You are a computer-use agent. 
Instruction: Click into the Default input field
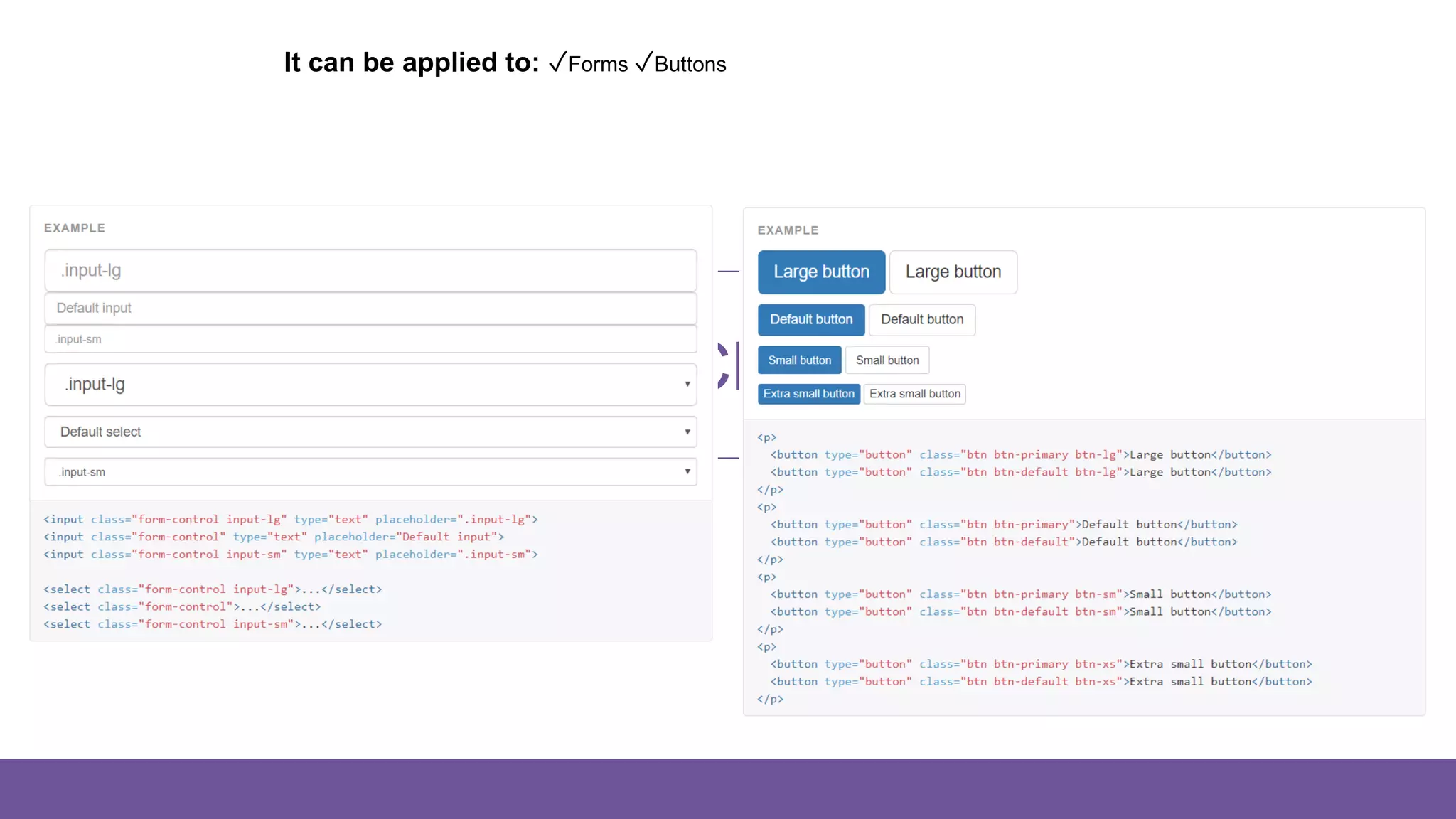(370, 309)
